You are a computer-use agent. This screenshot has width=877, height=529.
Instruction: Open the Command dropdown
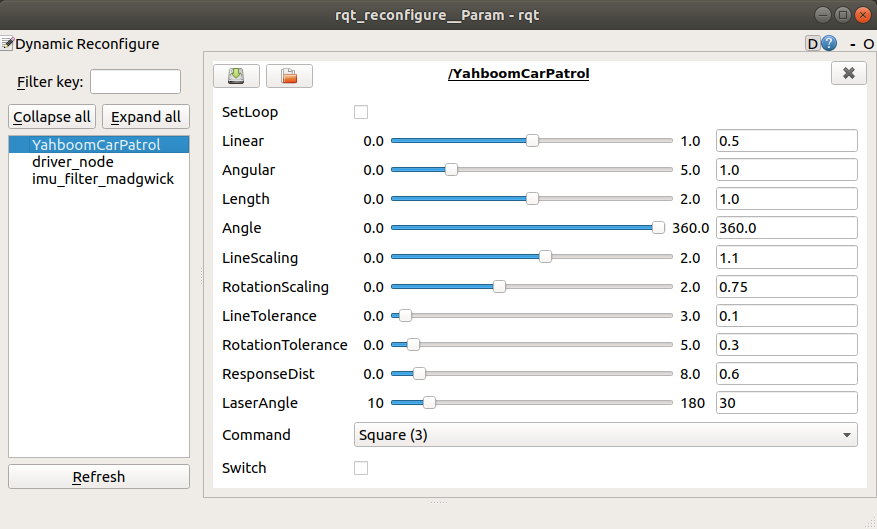click(605, 434)
